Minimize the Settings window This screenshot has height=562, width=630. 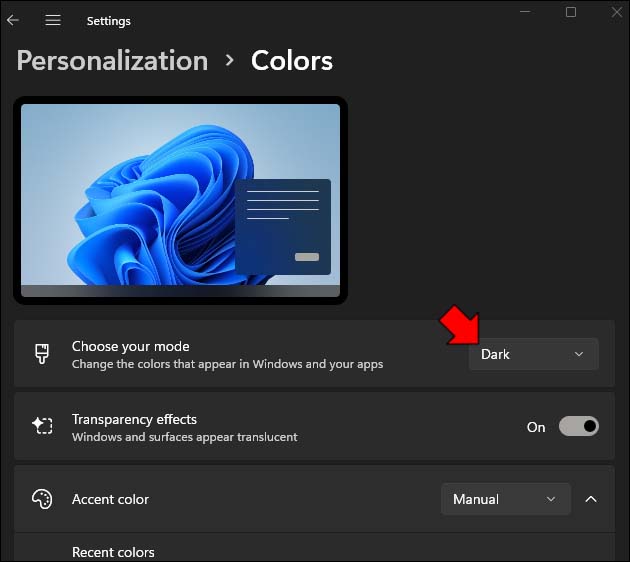coord(525,12)
